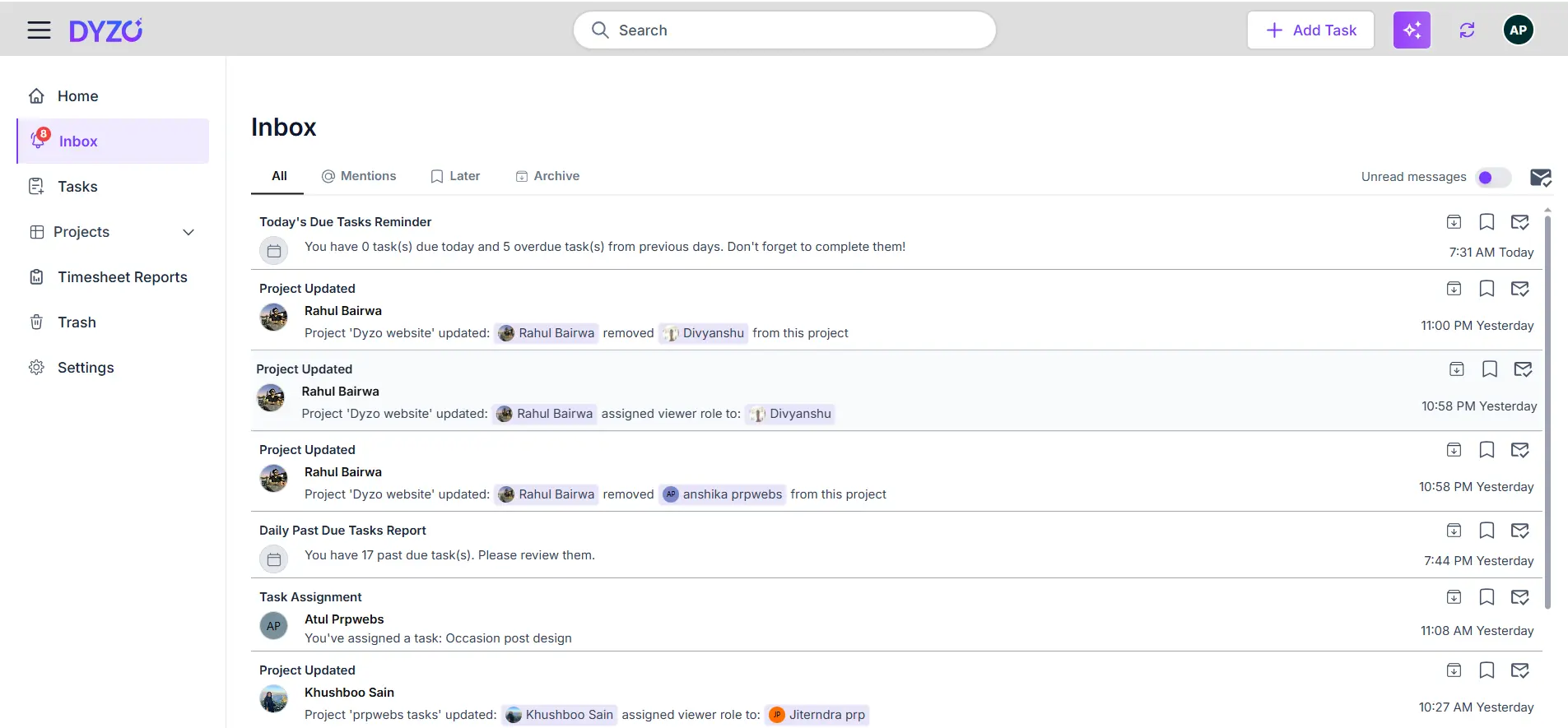Viewport: 1568px width, 728px height.
Task: Click the purple AI sparkle icon
Action: tap(1412, 30)
